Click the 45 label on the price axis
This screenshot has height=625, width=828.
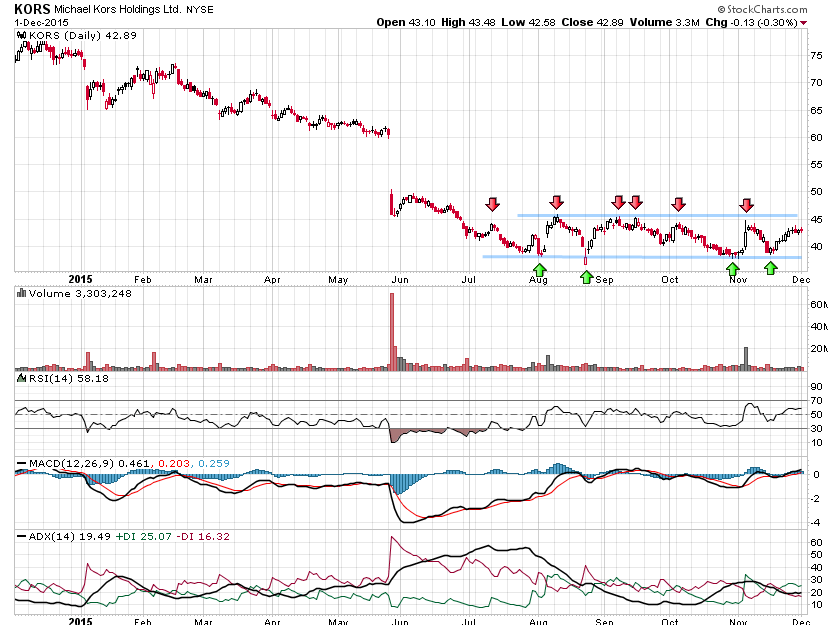pyautogui.click(x=816, y=220)
